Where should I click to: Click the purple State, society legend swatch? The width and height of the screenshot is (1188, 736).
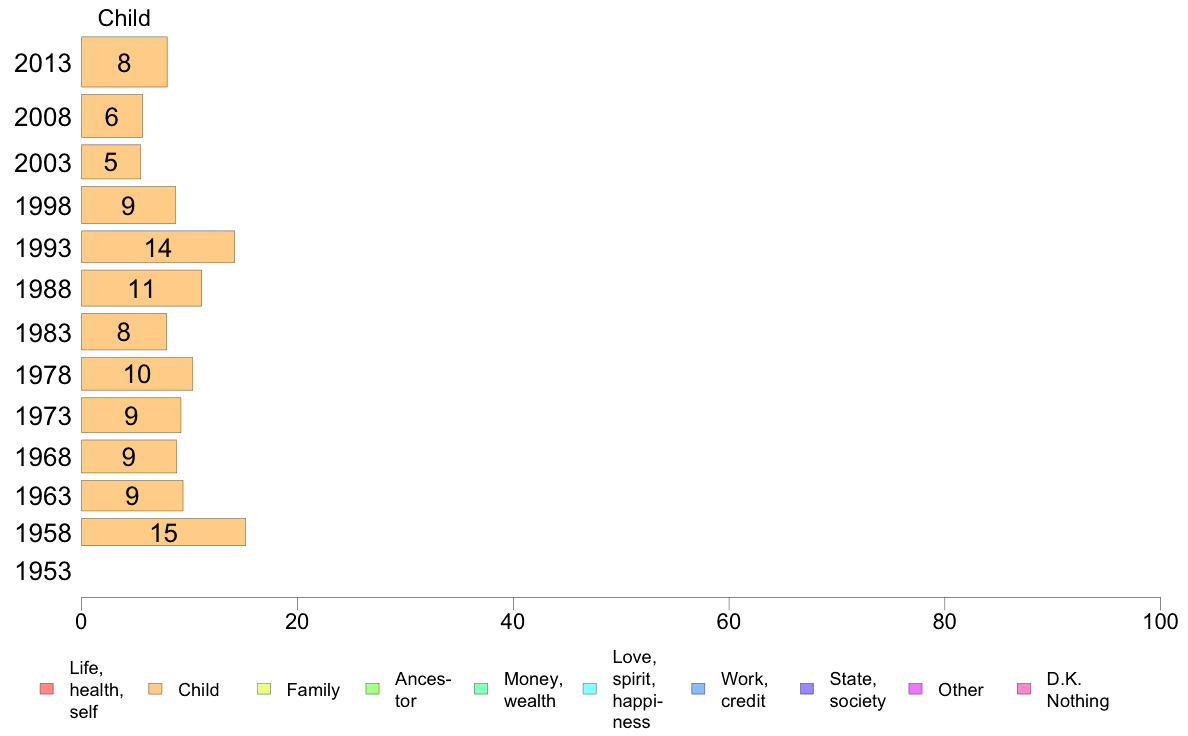(x=807, y=689)
